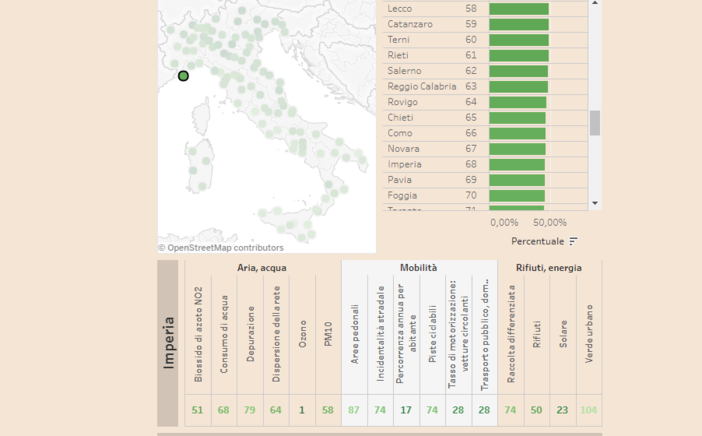The image size is (702, 436).
Task: Click the Percorrenza annua value 17
Action: pos(406,410)
